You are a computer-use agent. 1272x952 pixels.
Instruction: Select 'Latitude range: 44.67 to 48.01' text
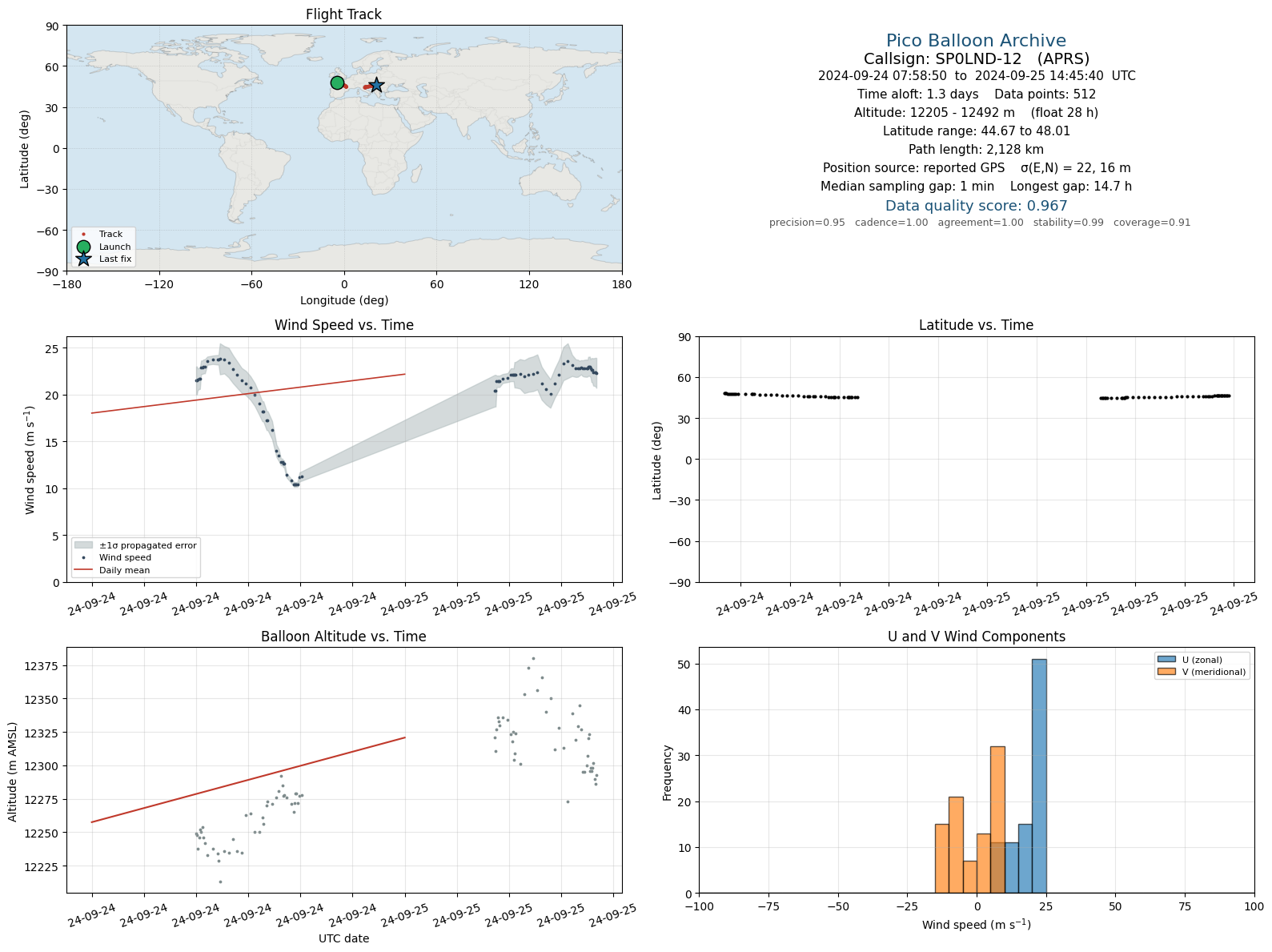(x=976, y=131)
